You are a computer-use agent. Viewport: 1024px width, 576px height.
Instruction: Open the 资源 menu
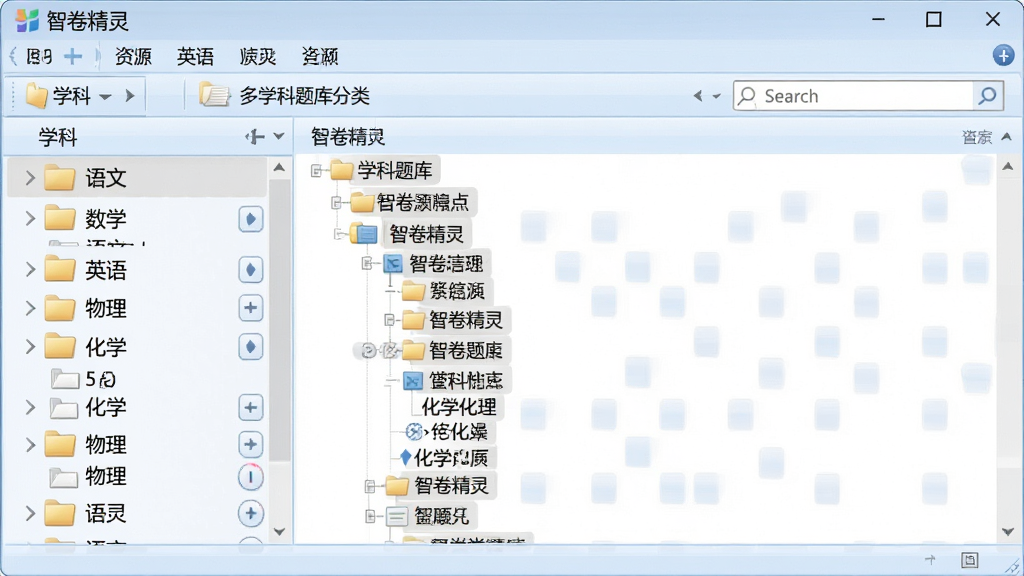click(x=133, y=57)
